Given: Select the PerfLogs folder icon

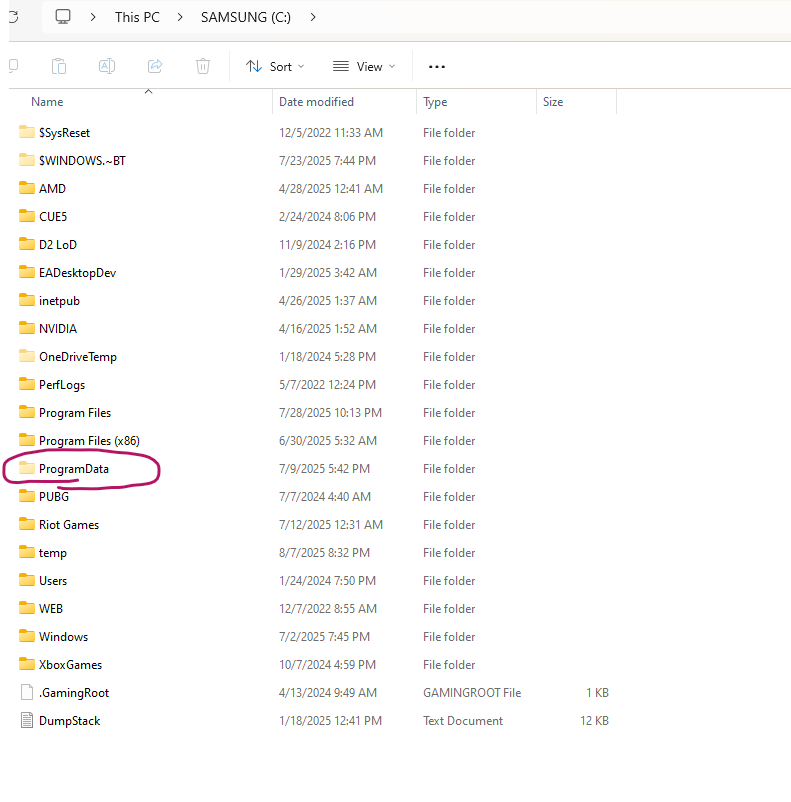Looking at the screenshot, I should 27,384.
